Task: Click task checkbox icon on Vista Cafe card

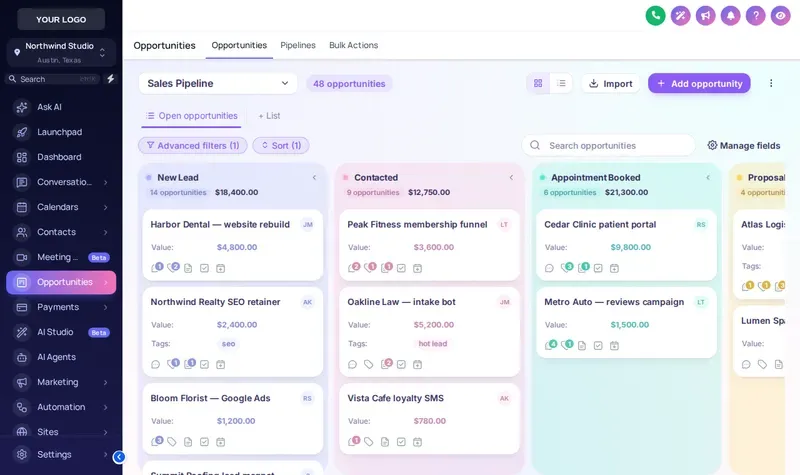Action: point(401,442)
